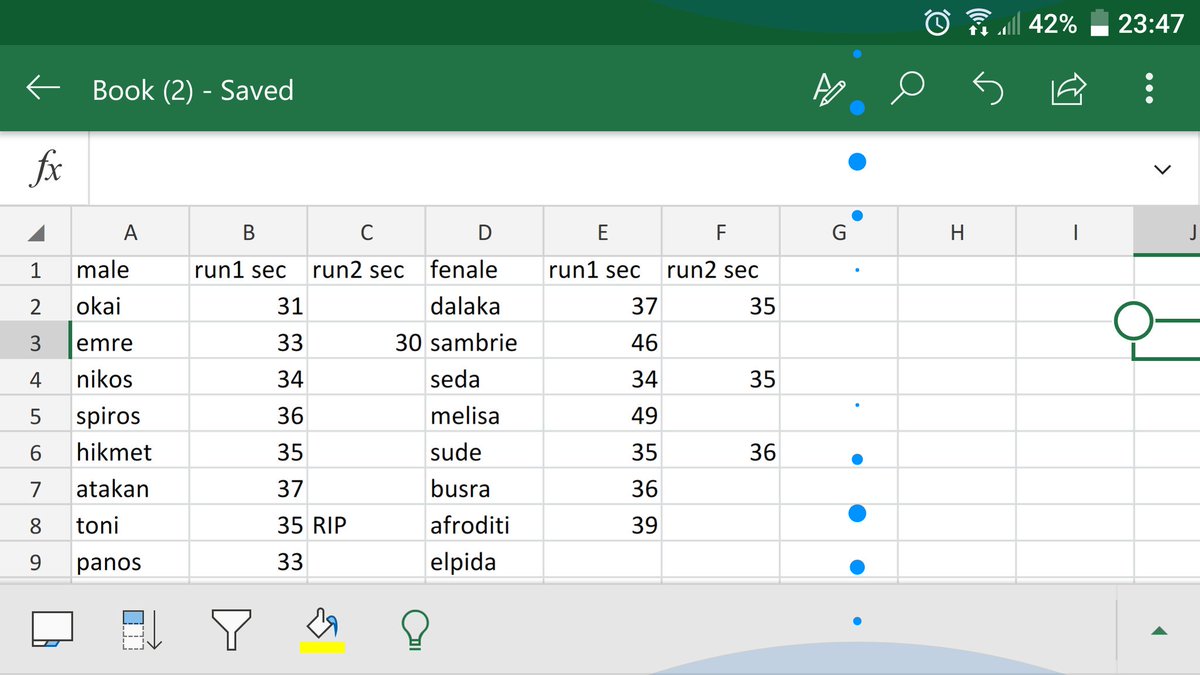1200x675 pixels.
Task: Select okai's run1 value 31
Action: (248, 306)
